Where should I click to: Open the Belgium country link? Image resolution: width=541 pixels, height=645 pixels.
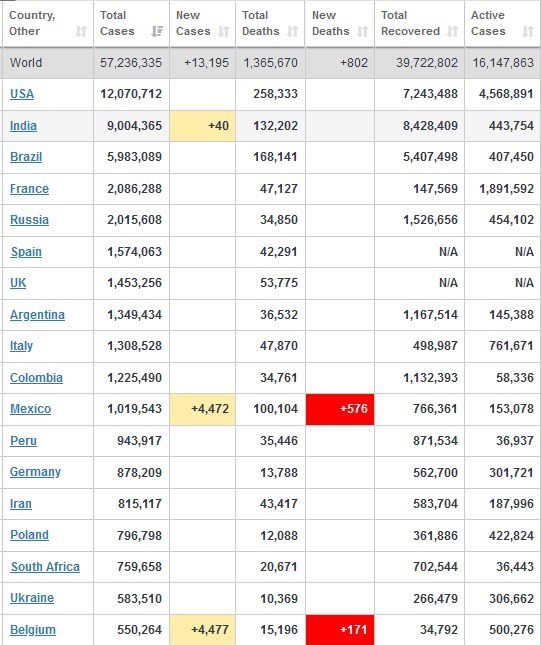(33, 629)
